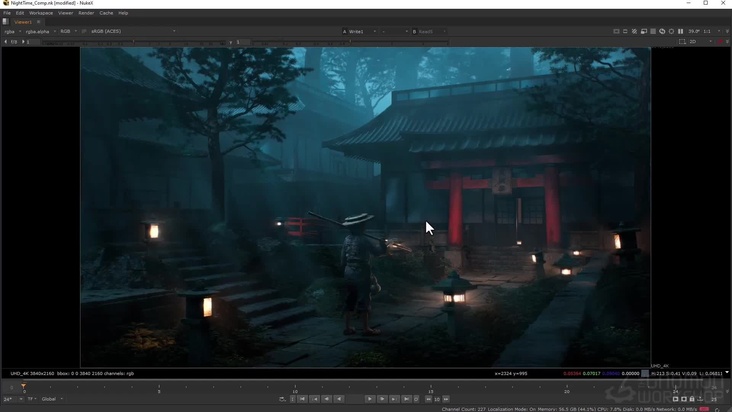Viewport: 732px width, 412px height.
Task: Open the Help menu
Action: click(x=123, y=13)
